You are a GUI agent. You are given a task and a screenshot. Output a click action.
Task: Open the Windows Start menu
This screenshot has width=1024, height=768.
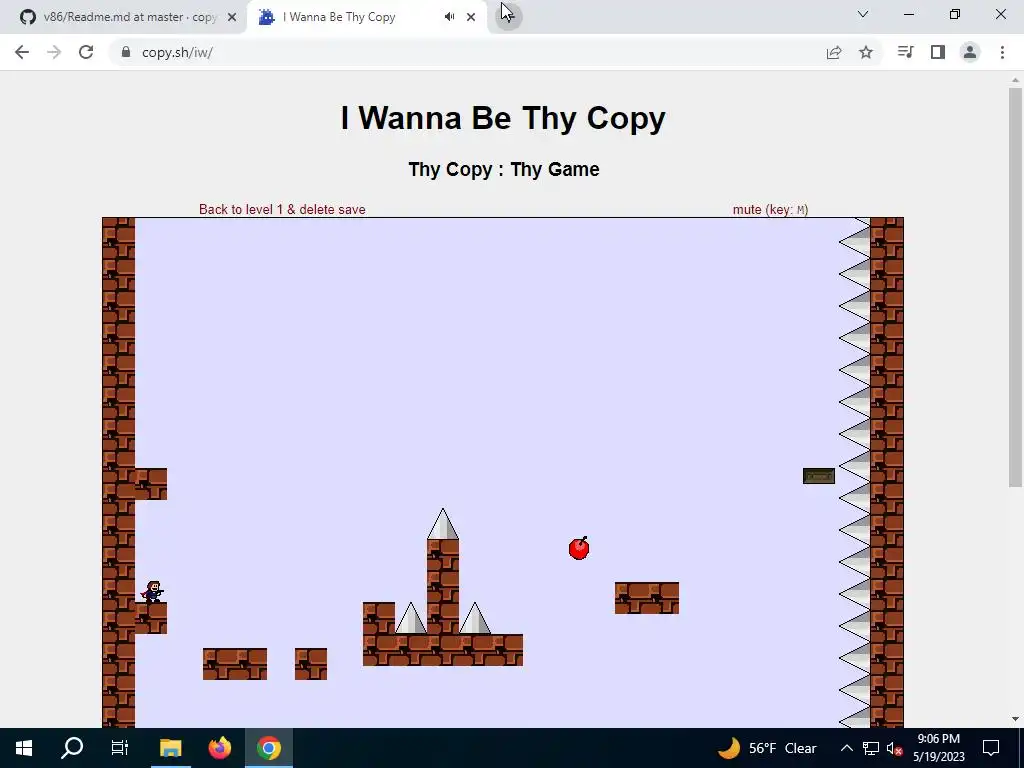(24, 748)
